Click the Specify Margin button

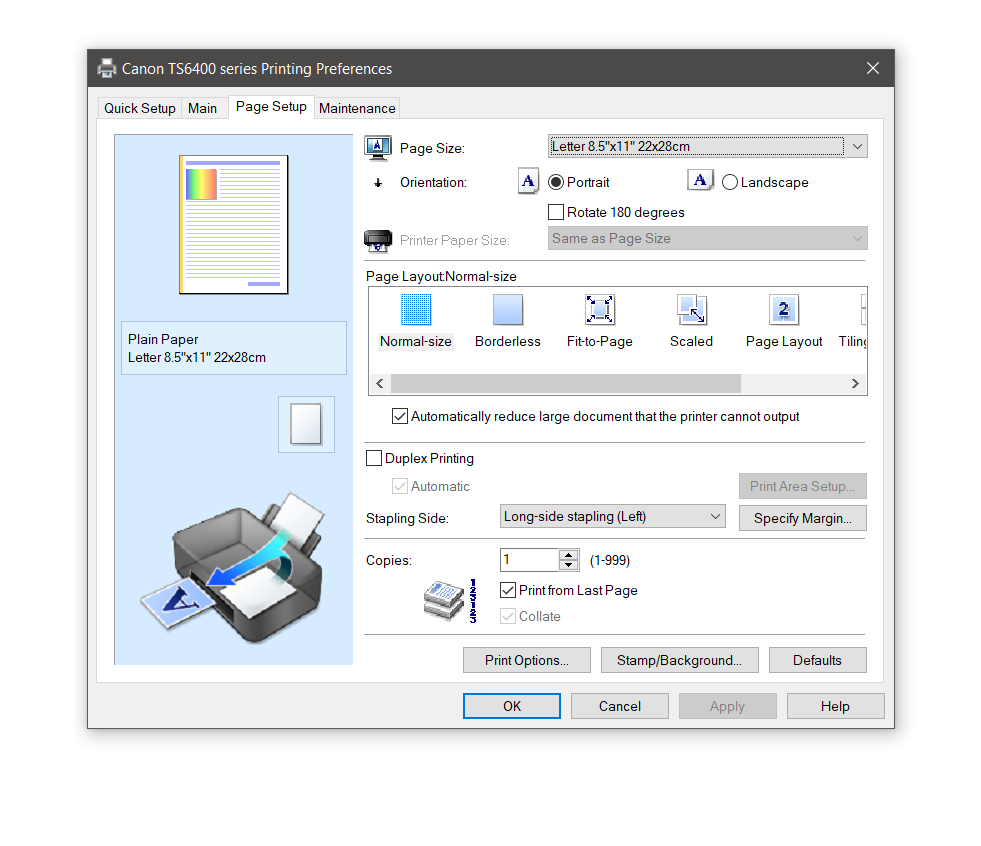click(802, 518)
